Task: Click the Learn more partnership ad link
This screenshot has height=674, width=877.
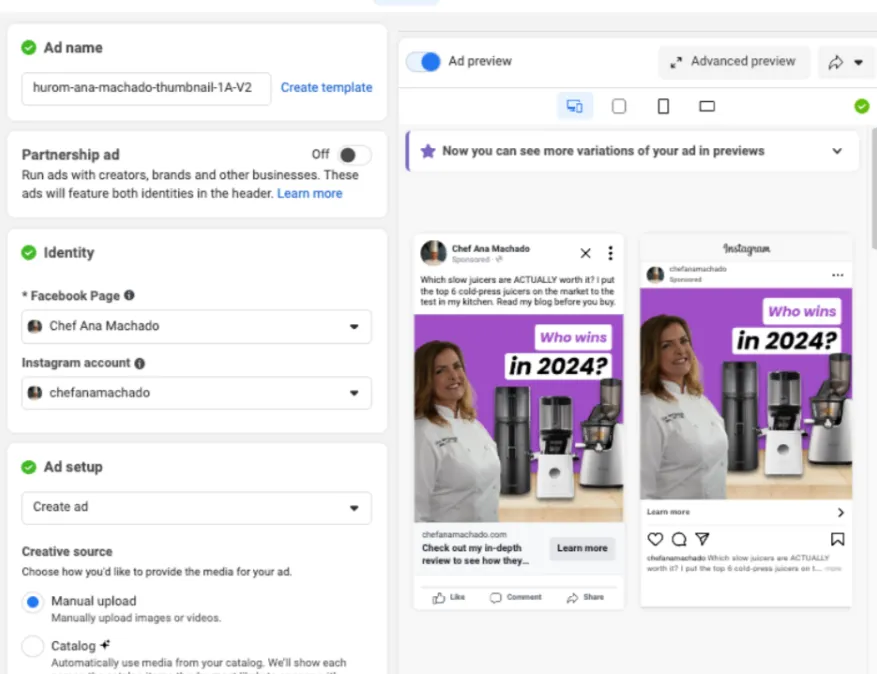Action: tap(309, 194)
